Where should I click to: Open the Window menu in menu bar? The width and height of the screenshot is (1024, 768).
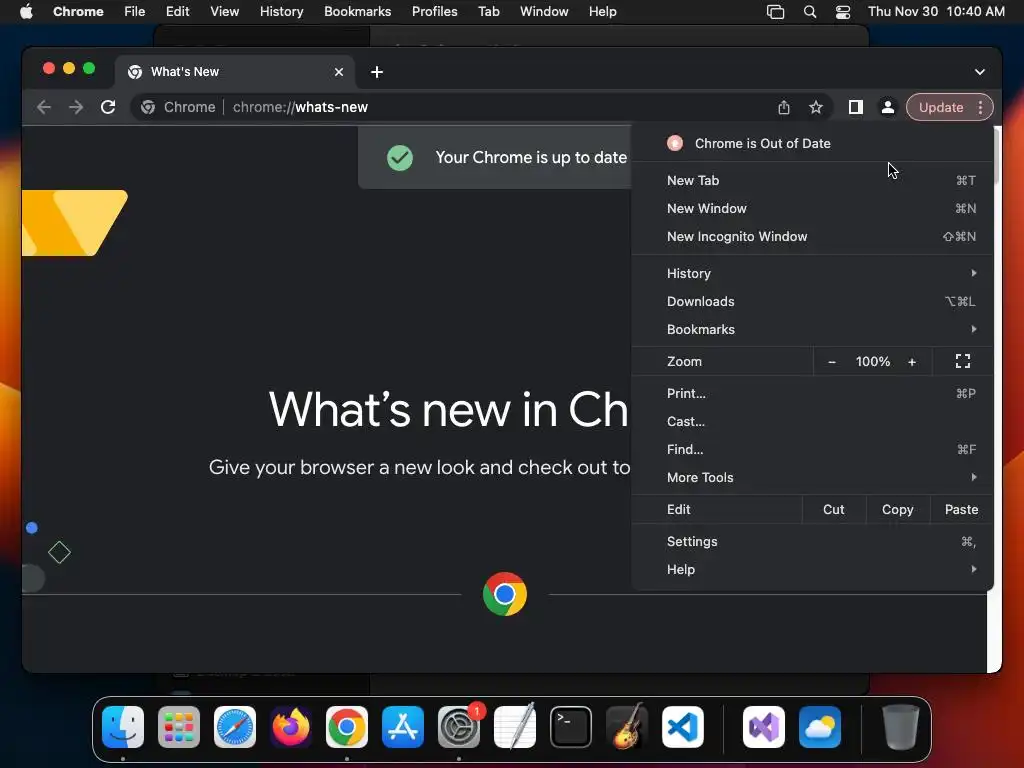544,12
